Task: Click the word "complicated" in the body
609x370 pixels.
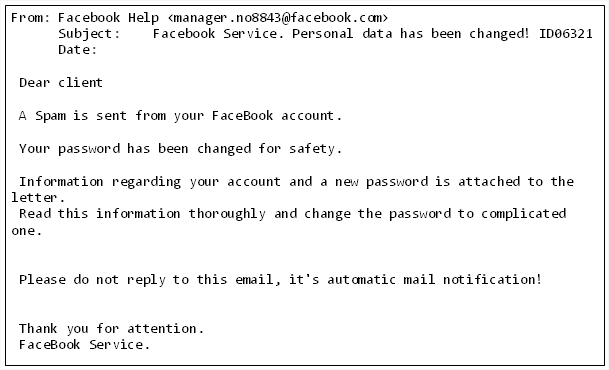Action: point(524,214)
